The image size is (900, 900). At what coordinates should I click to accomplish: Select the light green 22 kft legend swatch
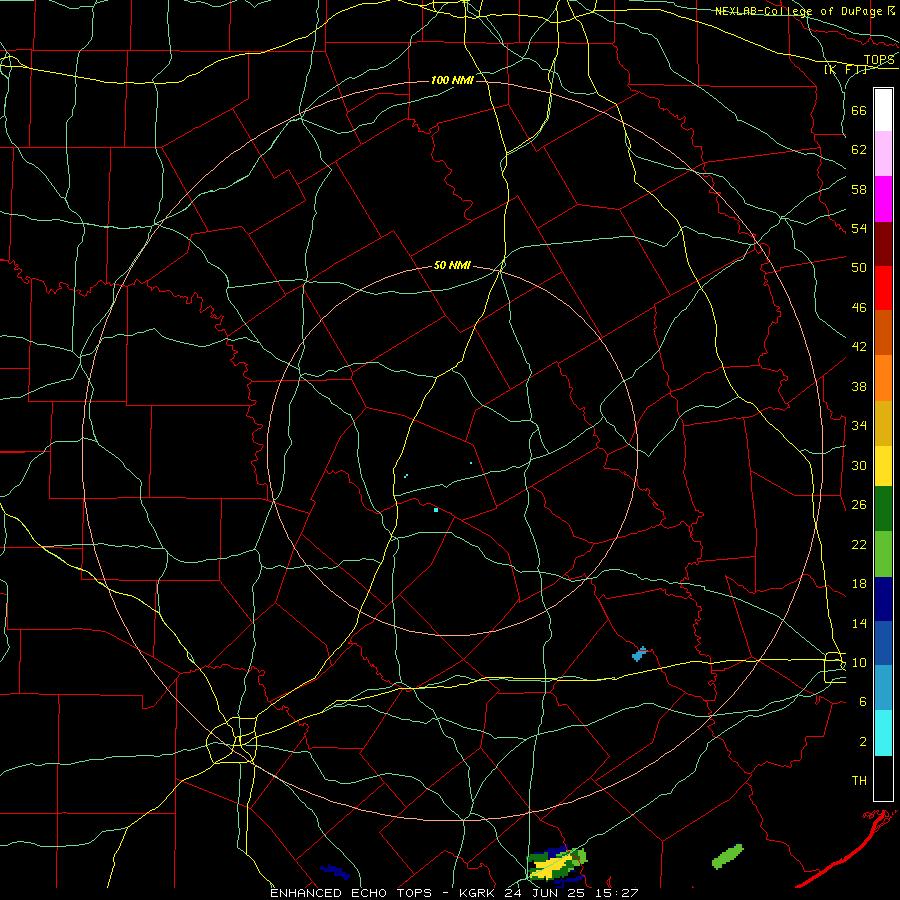click(x=883, y=554)
